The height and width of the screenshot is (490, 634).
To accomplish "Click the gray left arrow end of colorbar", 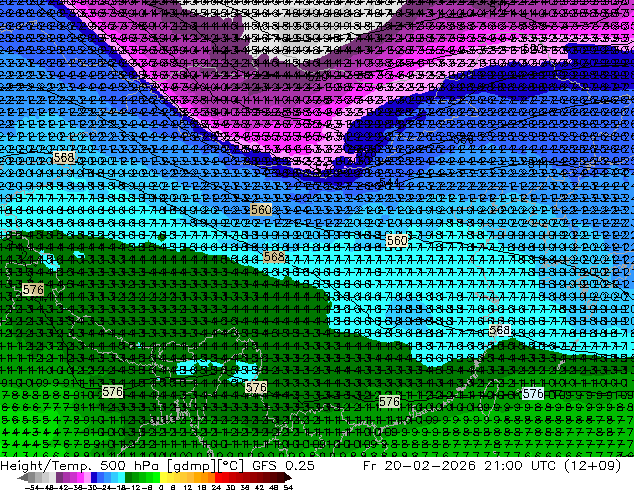I will click(x=22, y=477).
